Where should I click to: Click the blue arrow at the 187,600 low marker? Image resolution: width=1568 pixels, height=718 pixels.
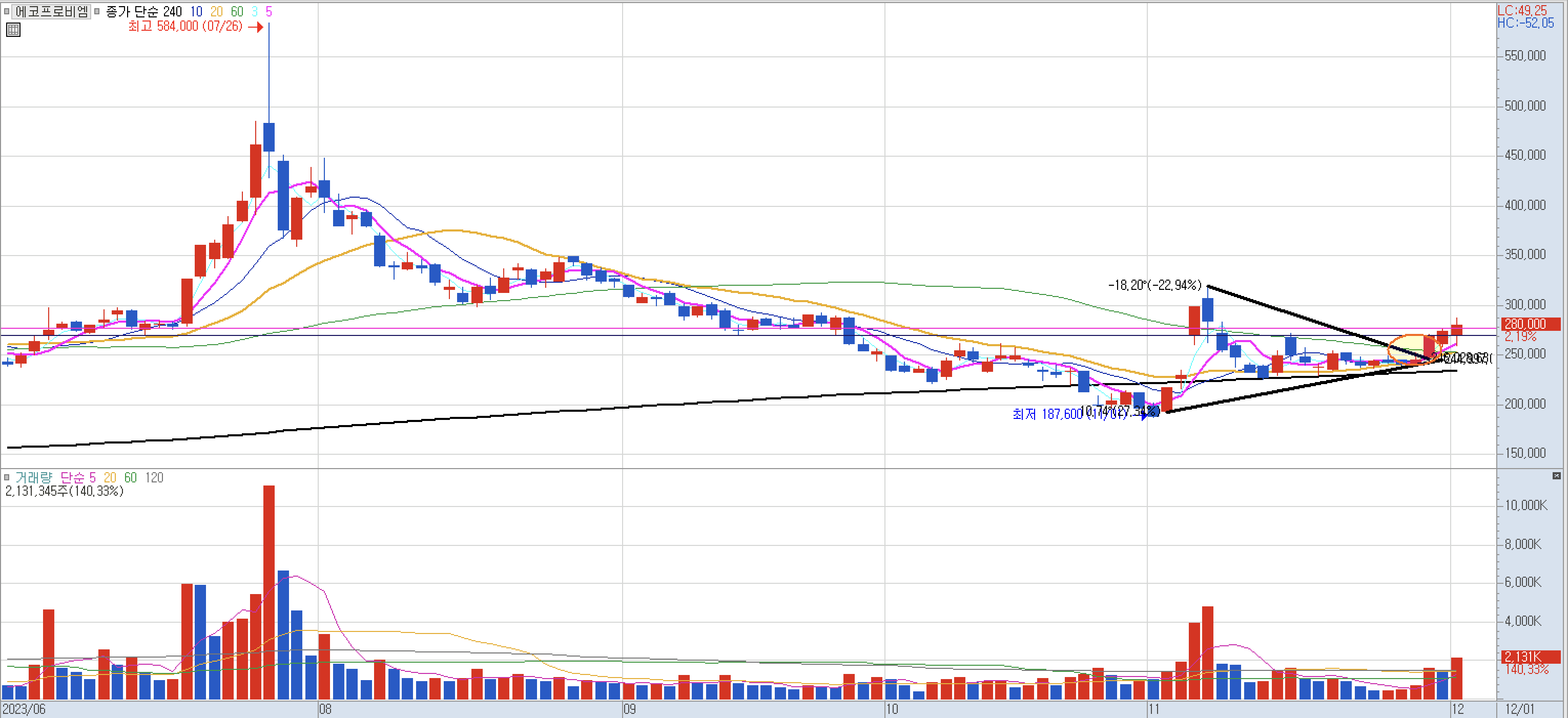(x=1145, y=415)
